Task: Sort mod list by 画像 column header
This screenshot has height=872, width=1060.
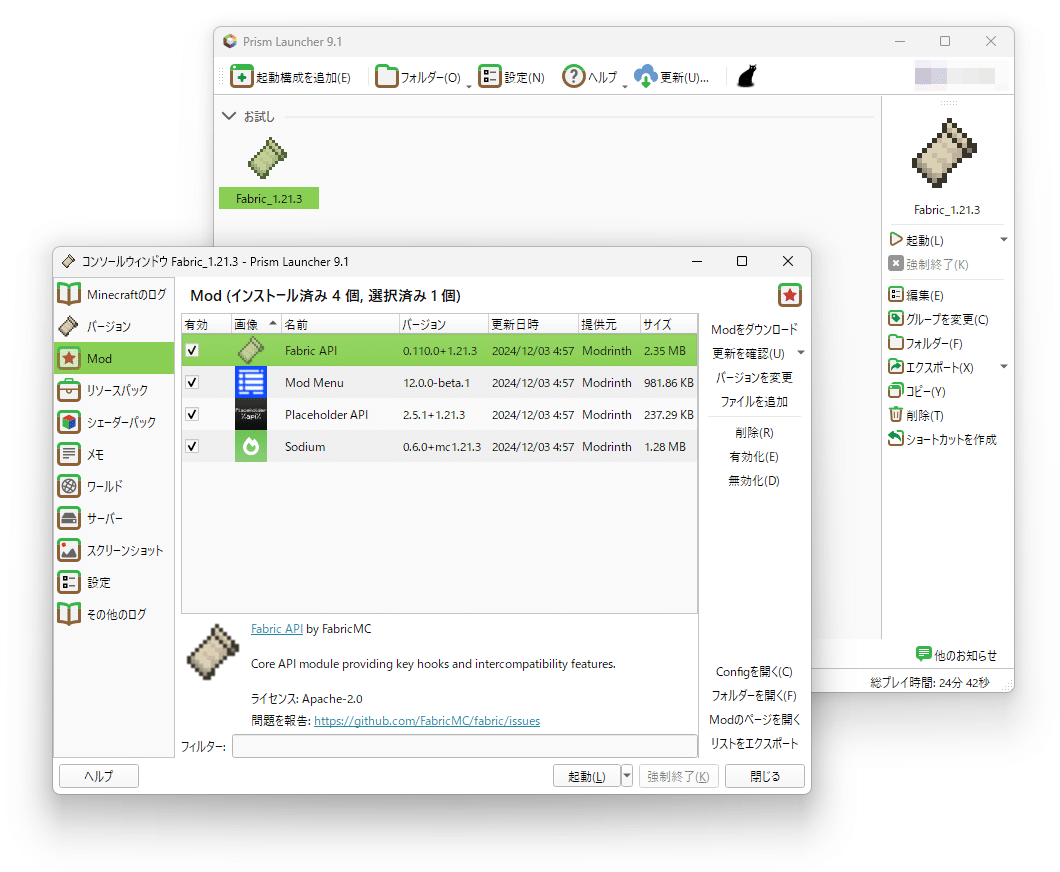Action: 255,324
